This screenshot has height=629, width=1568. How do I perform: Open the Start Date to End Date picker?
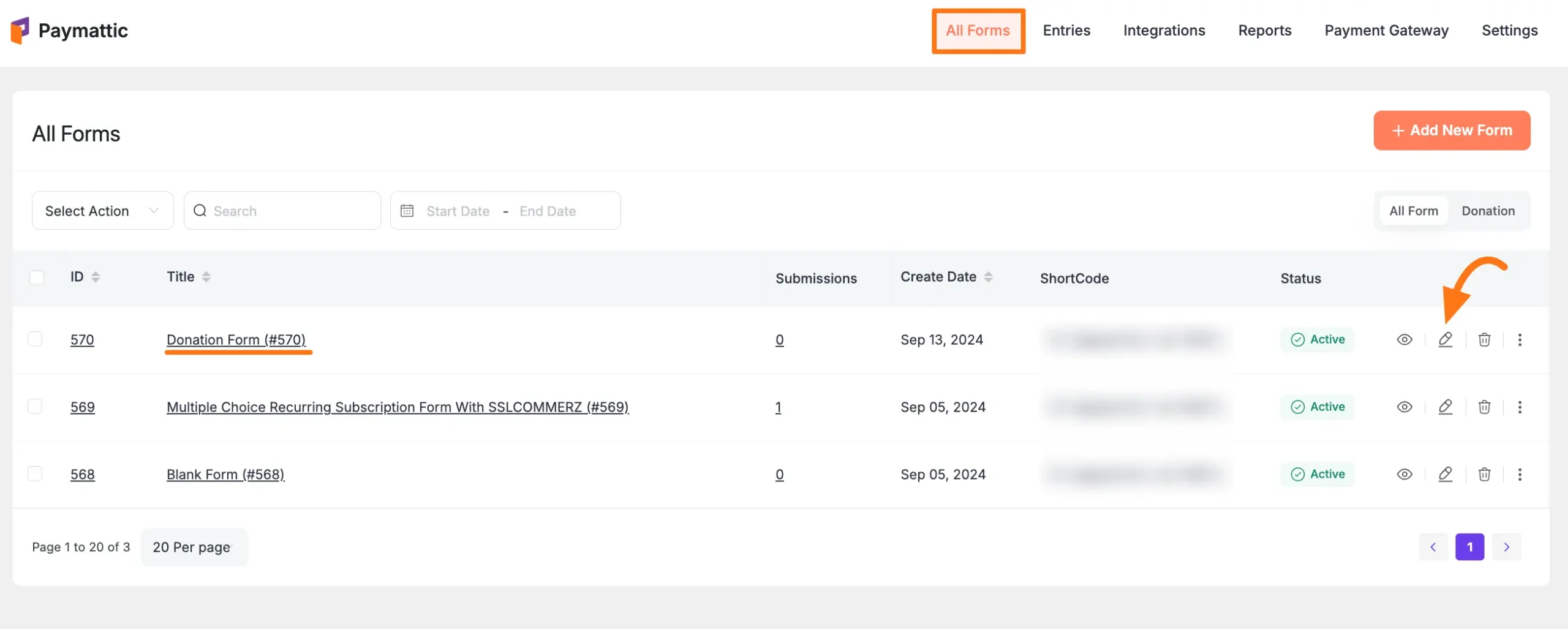[505, 211]
